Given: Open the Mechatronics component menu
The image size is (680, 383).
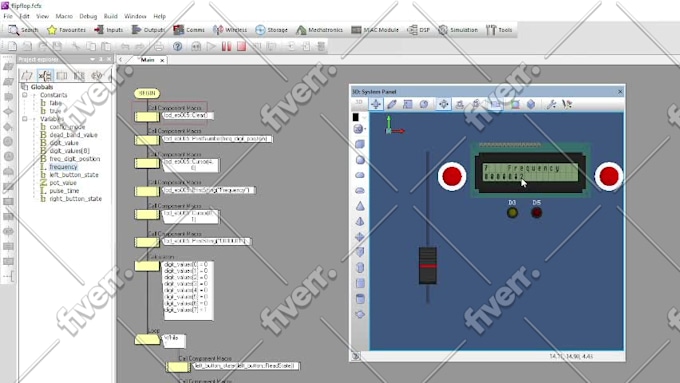Looking at the screenshot, I should tap(319, 29).
